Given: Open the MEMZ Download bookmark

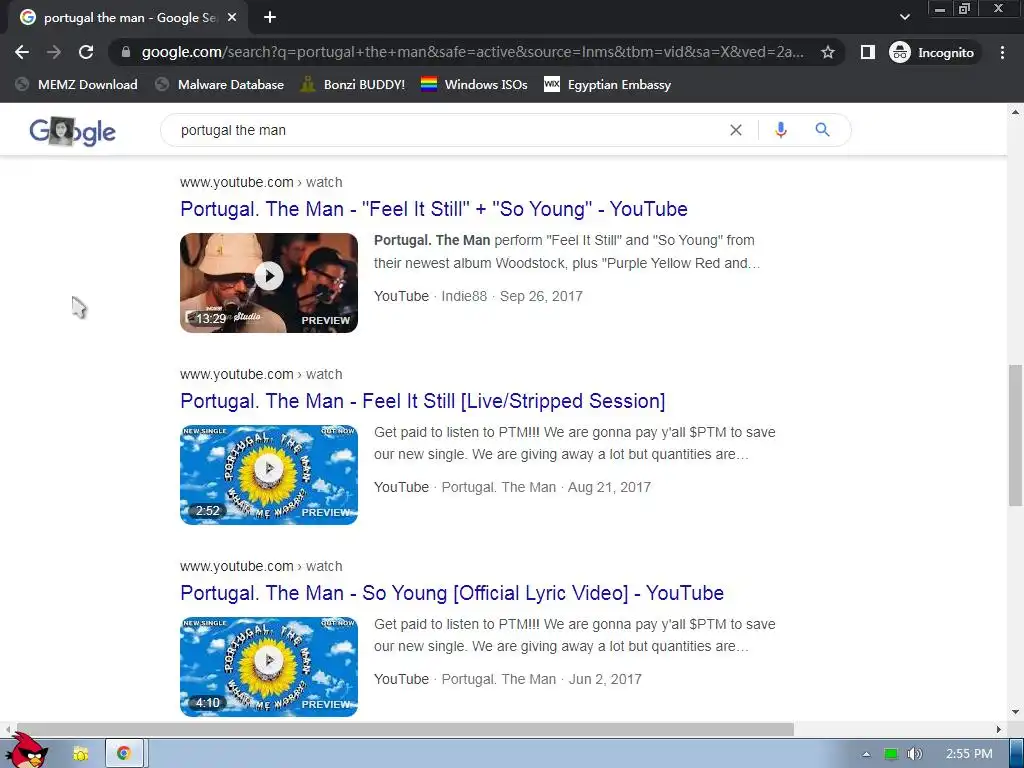Looking at the screenshot, I should click(x=77, y=84).
